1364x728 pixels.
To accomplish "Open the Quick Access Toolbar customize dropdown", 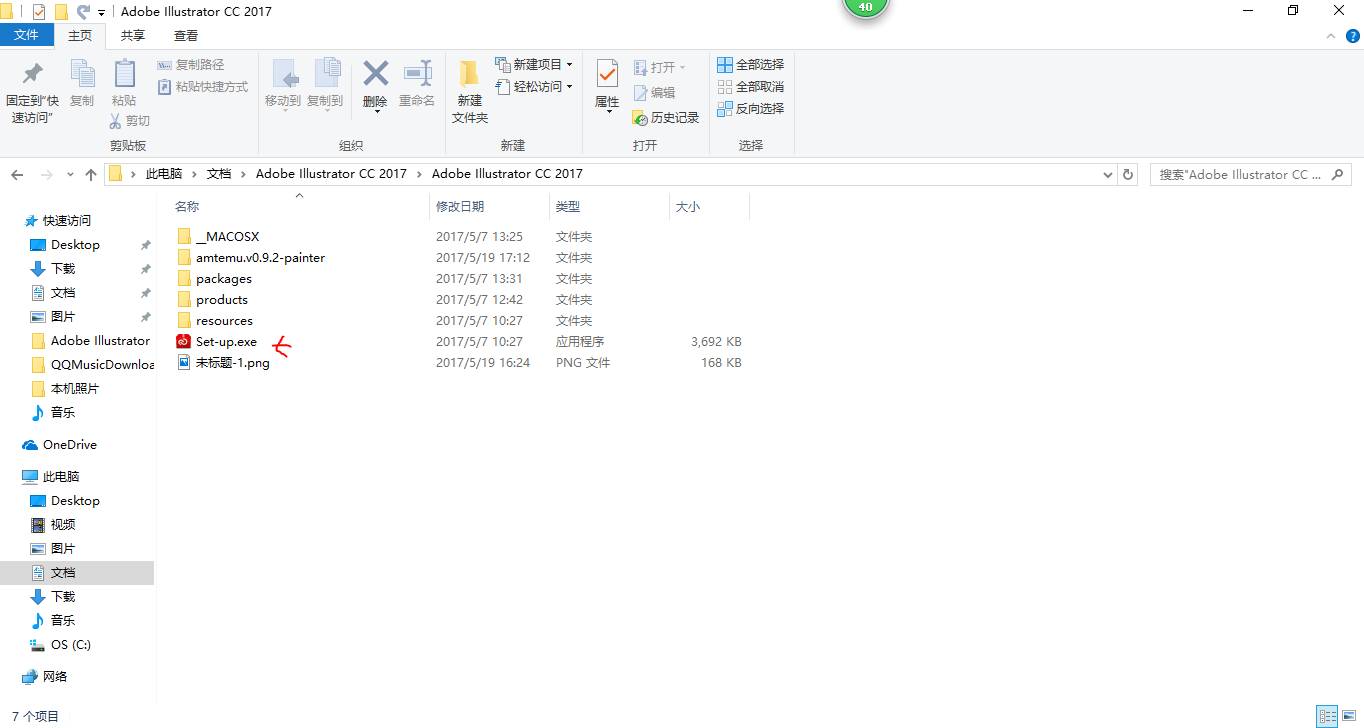I will 101,12.
